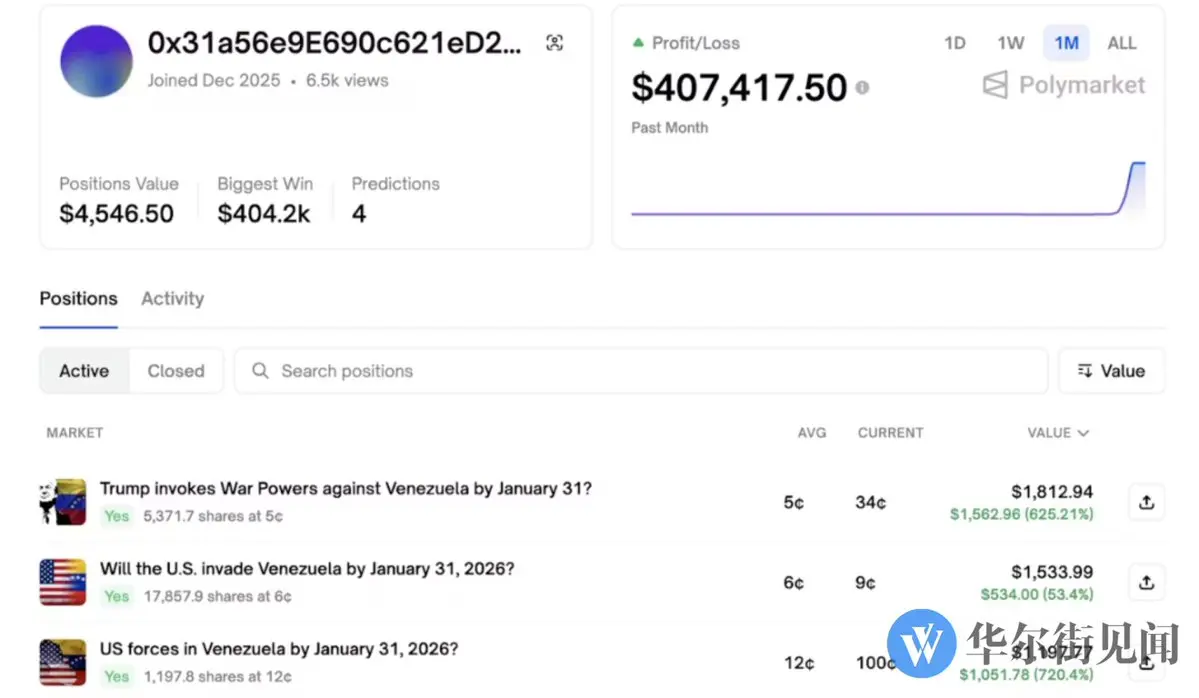
Task: Click the info icon next to profit amount
Action: tap(862, 88)
